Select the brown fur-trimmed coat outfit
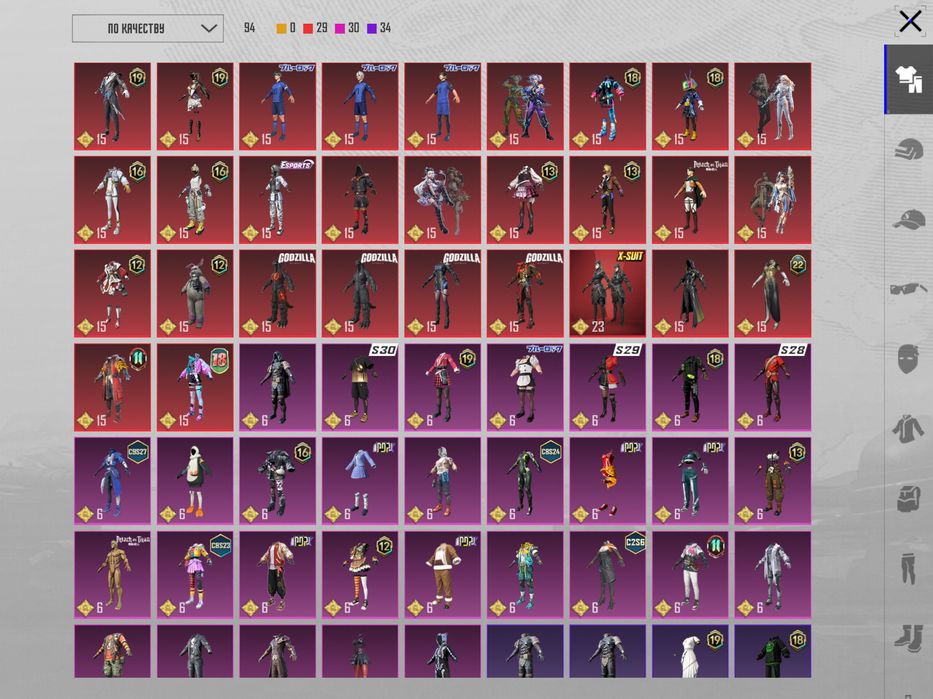The height and width of the screenshot is (699, 933). tap(443, 574)
